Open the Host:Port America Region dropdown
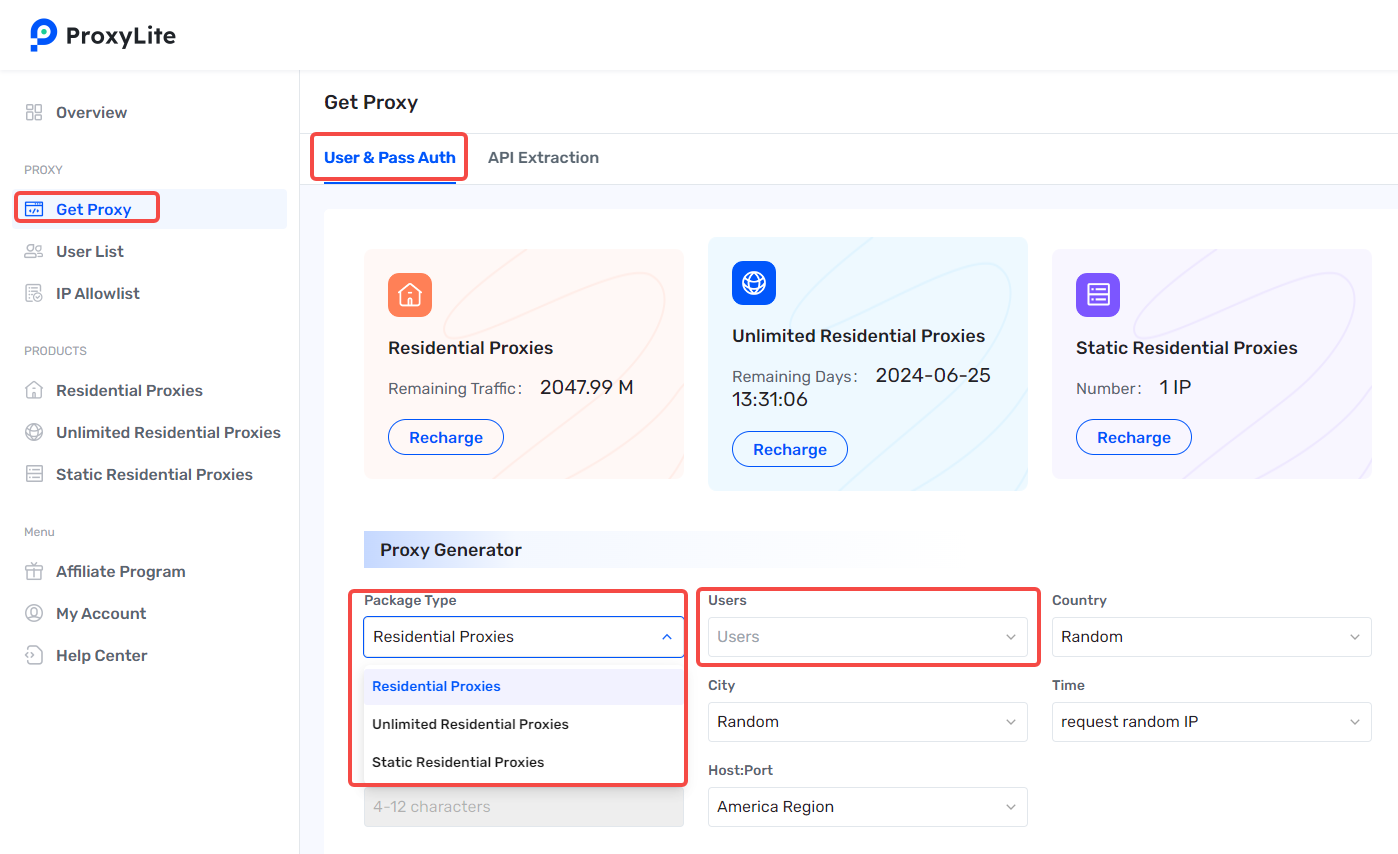 click(868, 806)
